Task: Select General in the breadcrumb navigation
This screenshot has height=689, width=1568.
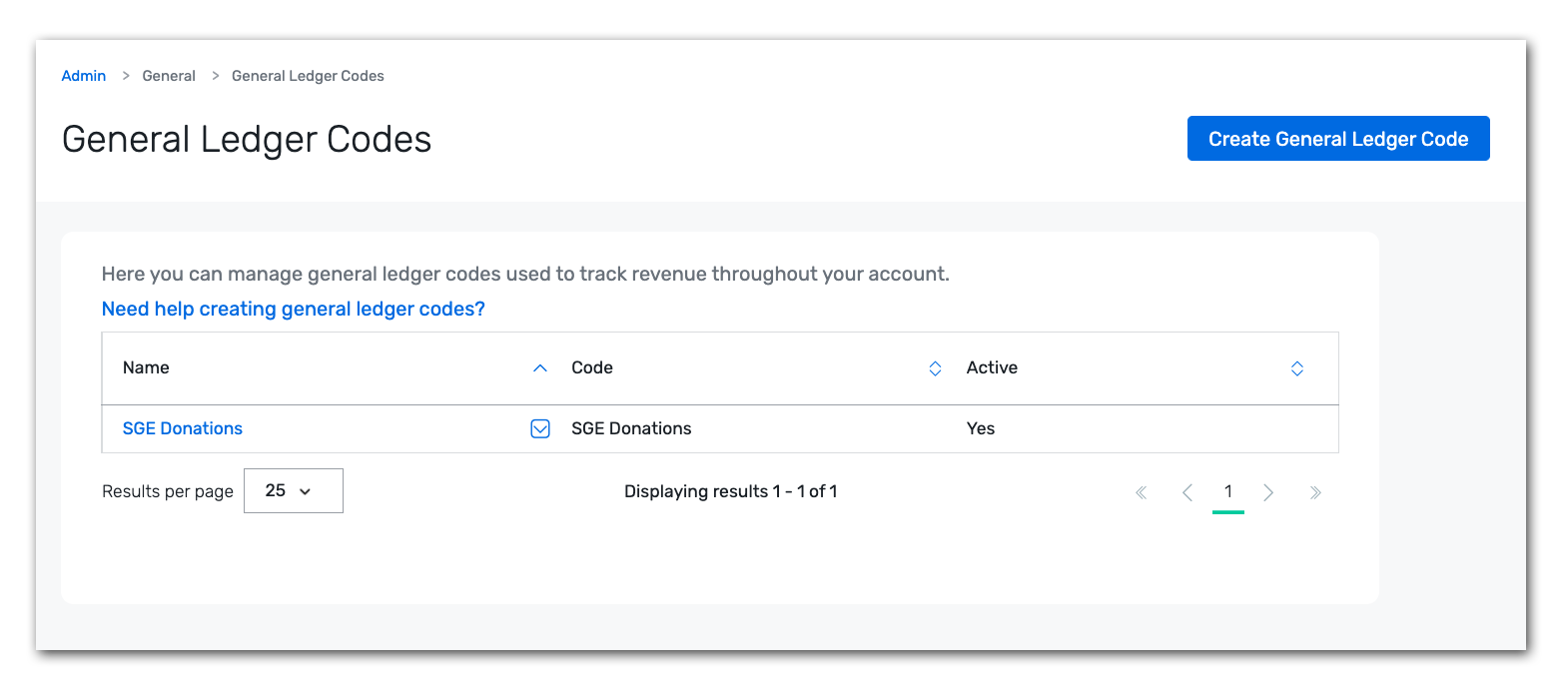Action: (x=168, y=75)
